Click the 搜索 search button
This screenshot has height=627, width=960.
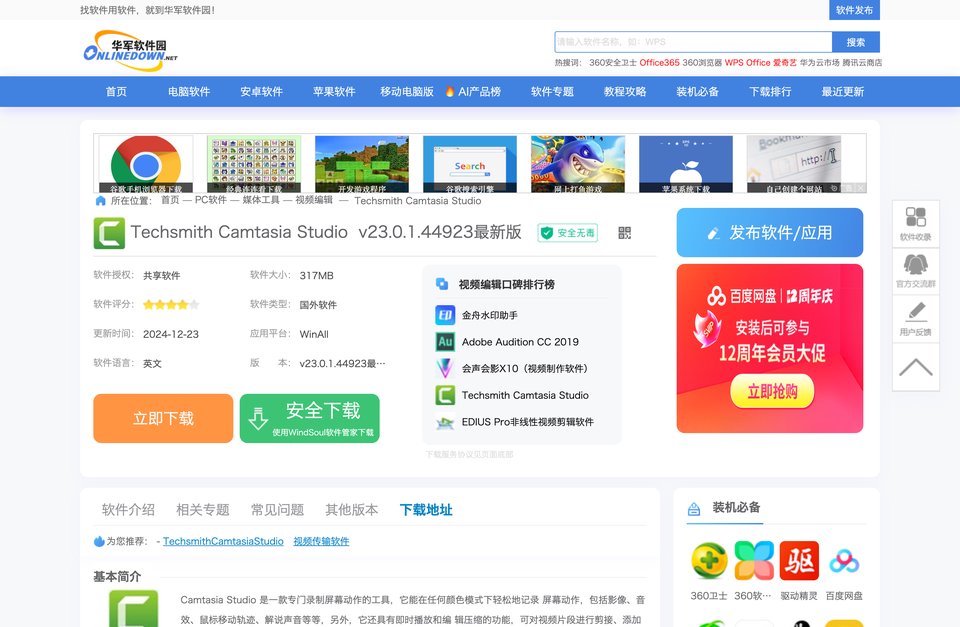click(856, 42)
